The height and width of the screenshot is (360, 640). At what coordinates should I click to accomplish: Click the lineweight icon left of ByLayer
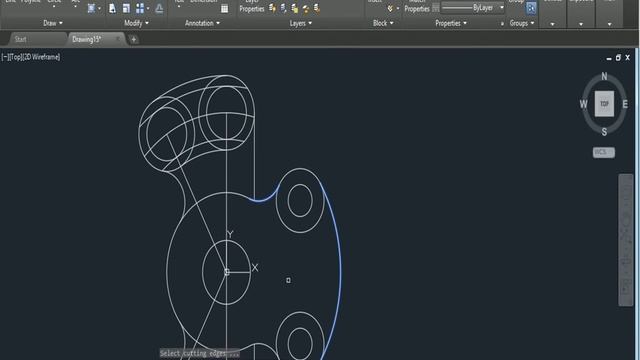pos(436,7)
